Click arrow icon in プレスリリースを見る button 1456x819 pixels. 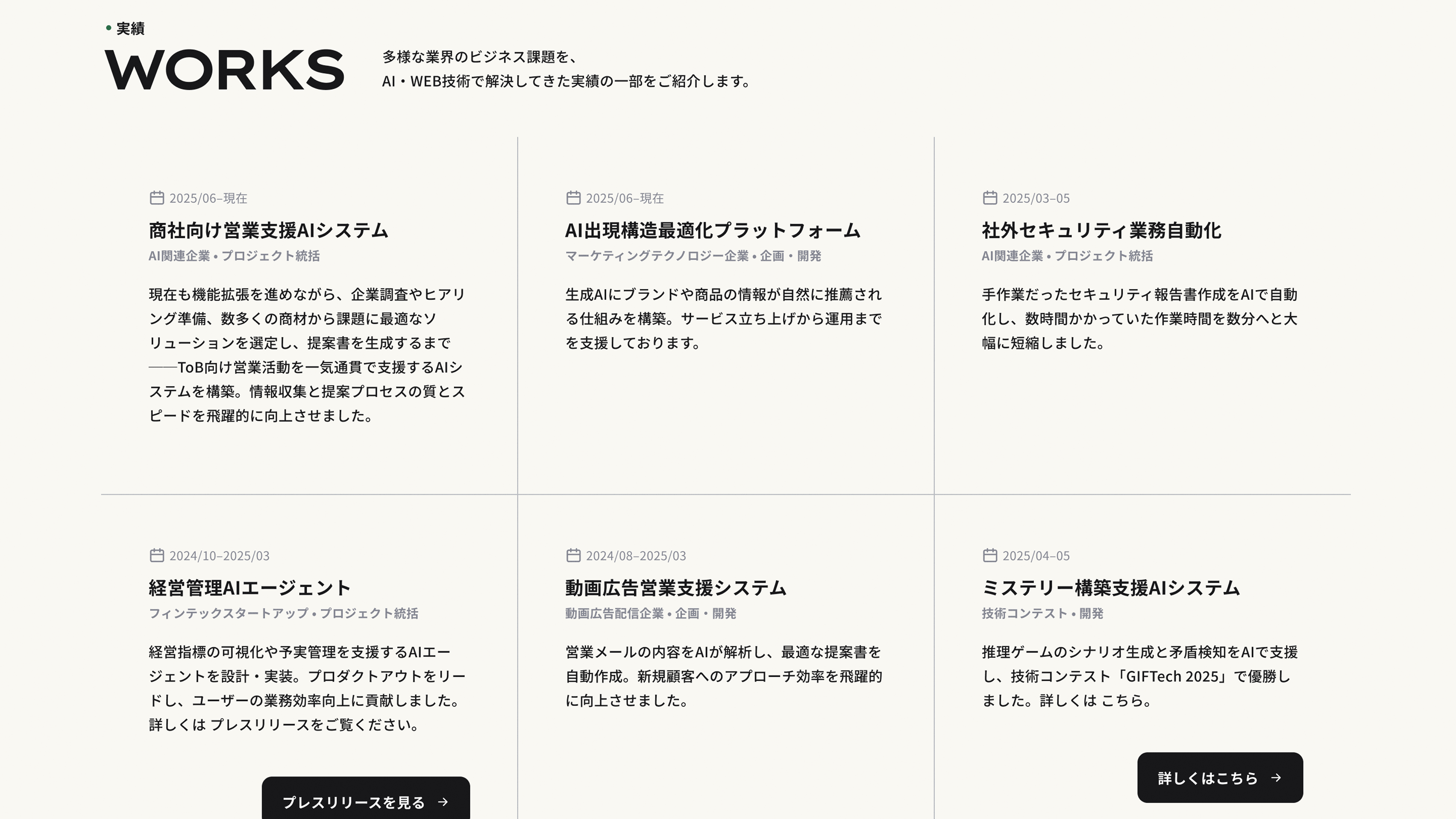click(443, 802)
